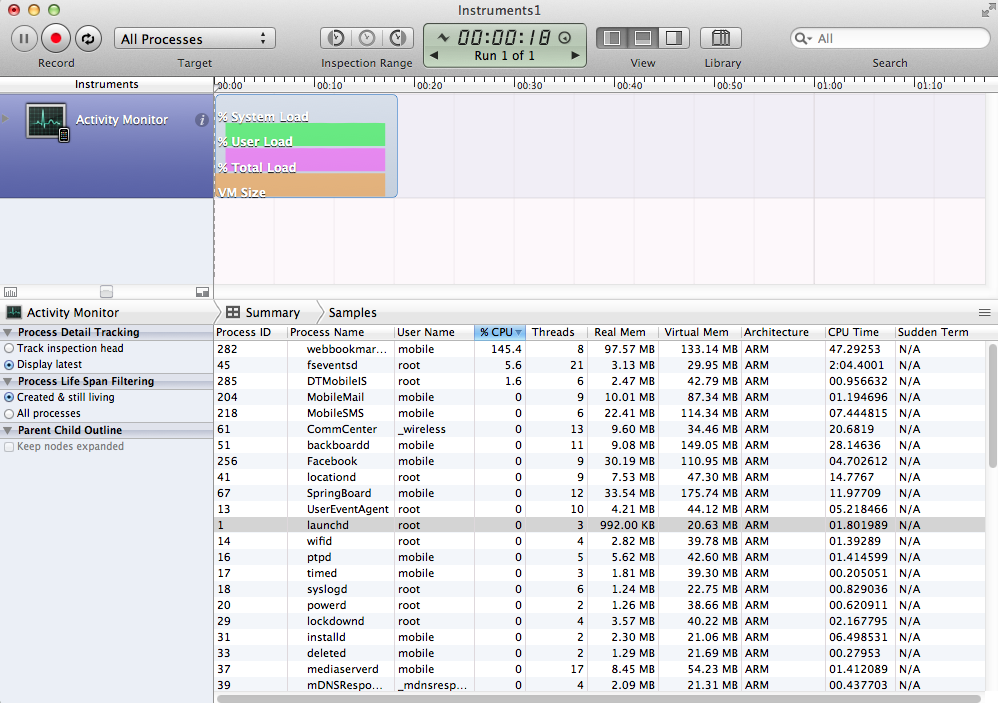Image resolution: width=998 pixels, height=703 pixels.
Task: Sort by User Name column header
Action: coord(434,332)
